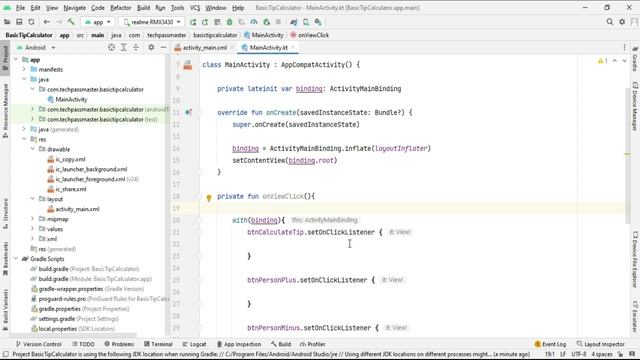Click the editor vertical scrollbar
The image size is (640, 360).
[x=627, y=155]
